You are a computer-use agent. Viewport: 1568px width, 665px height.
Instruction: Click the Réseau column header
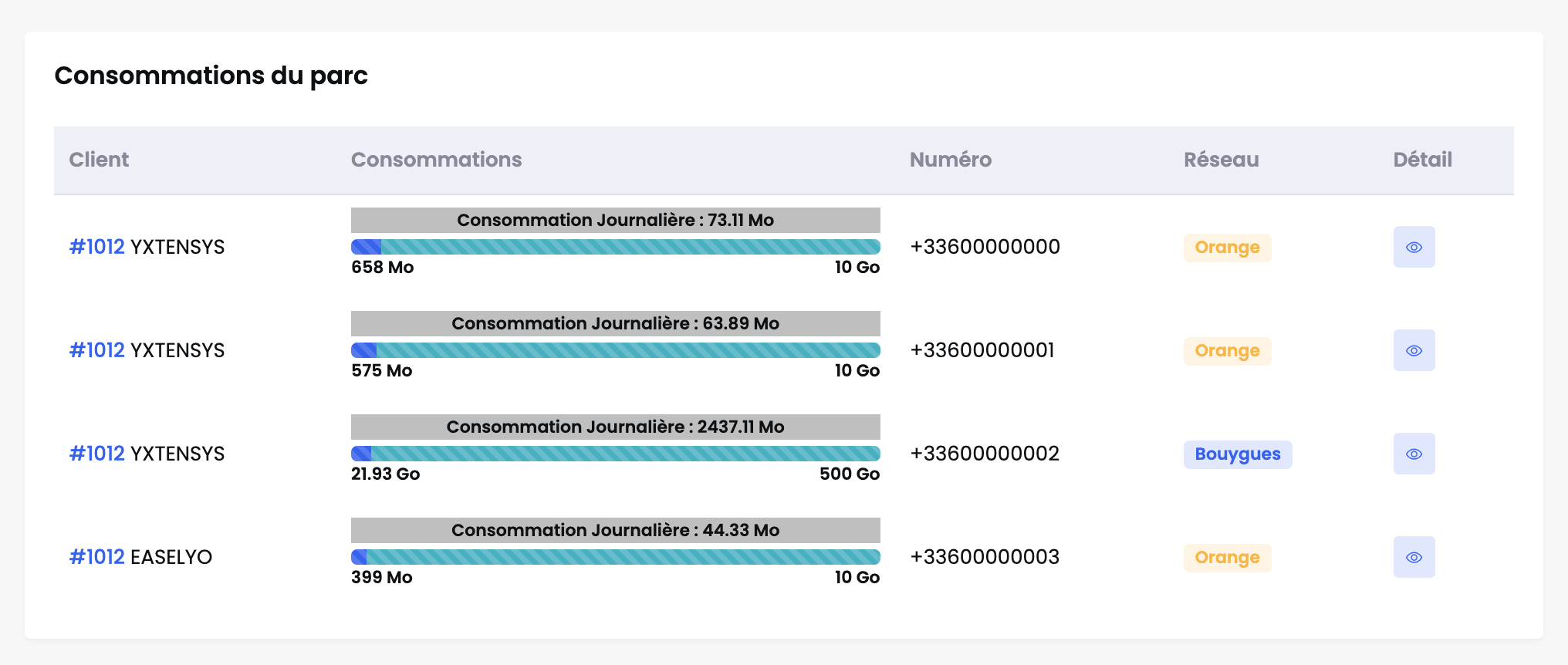1222,160
